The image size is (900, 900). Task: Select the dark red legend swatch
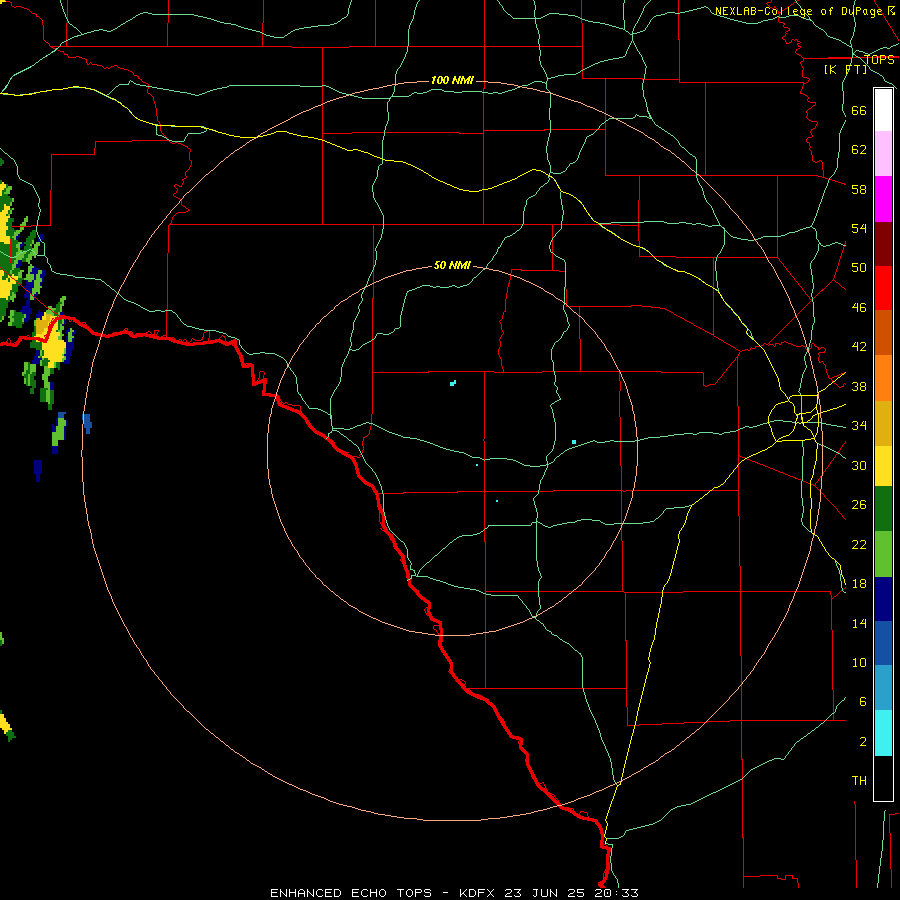[883, 244]
